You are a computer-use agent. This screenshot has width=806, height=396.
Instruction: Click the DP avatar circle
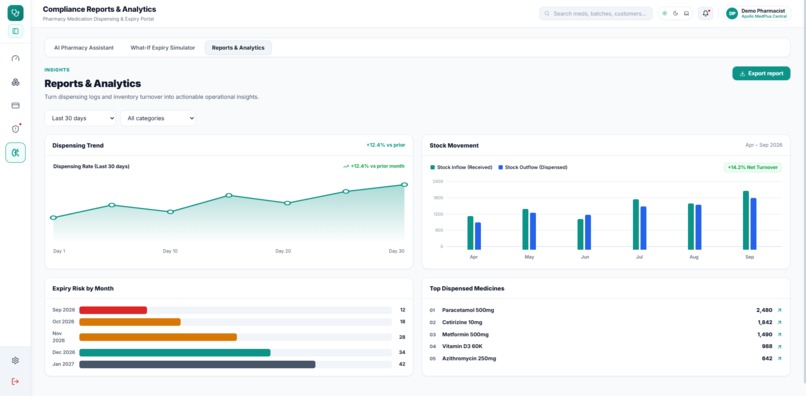pos(731,13)
